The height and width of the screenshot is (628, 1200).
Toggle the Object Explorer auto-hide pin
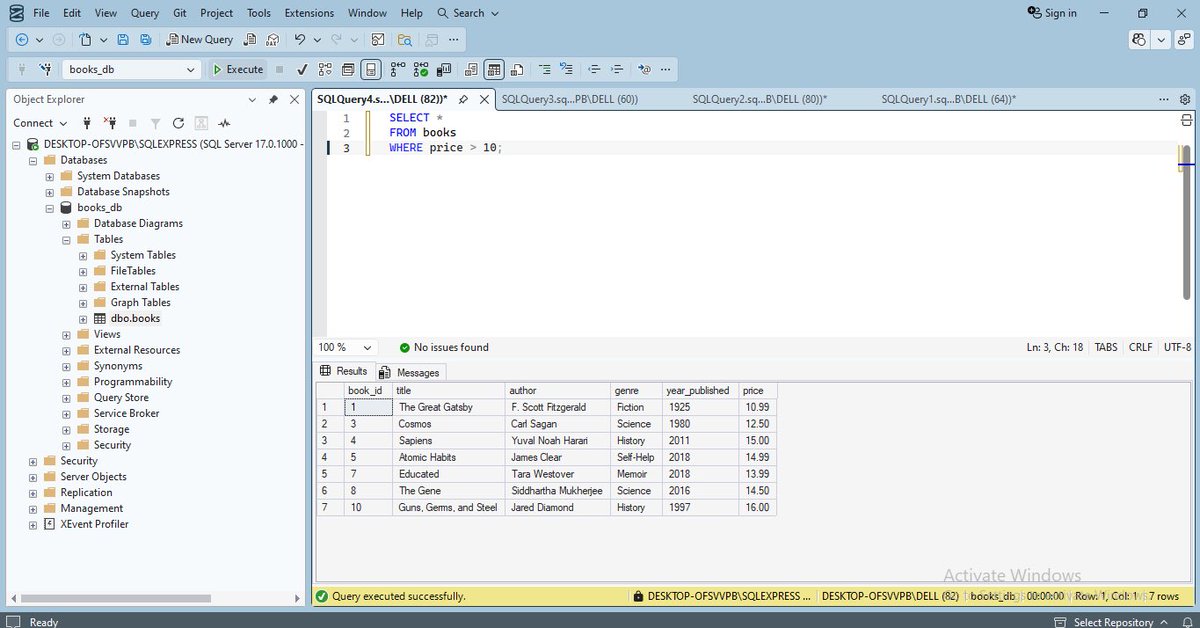click(x=273, y=99)
